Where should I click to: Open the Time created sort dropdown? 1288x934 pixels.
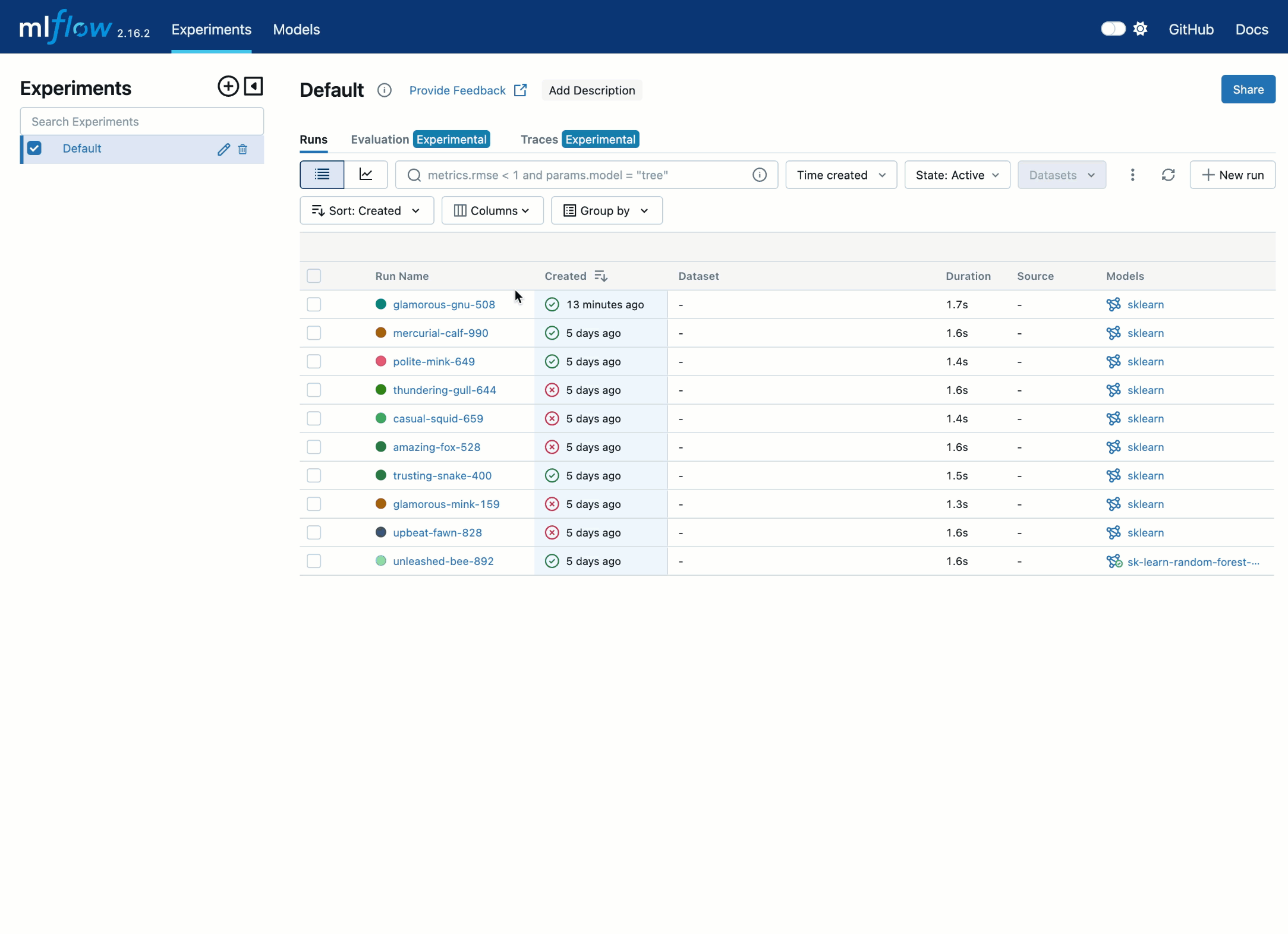pos(841,175)
